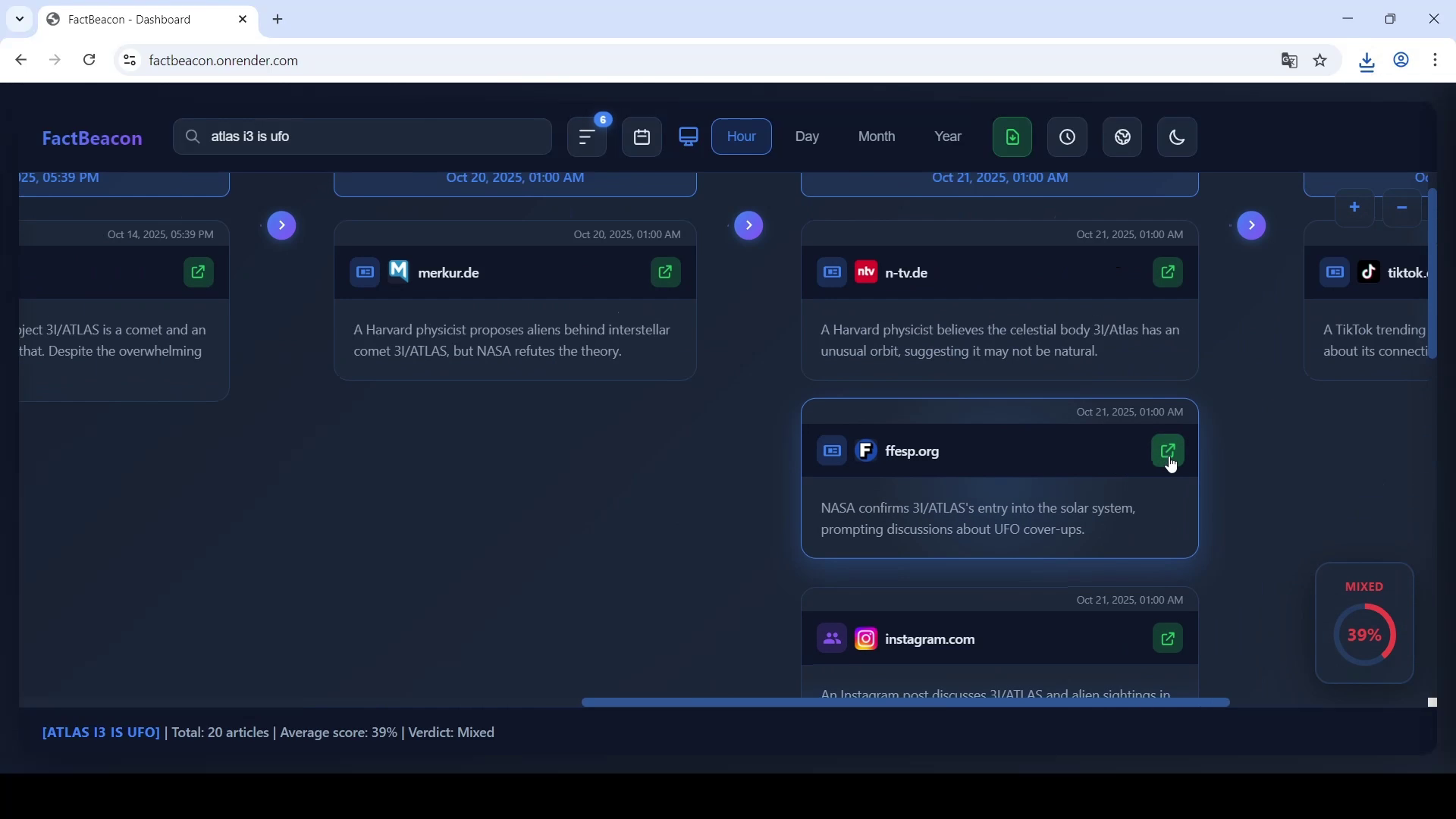The height and width of the screenshot is (819, 1456).
Task: Expand the arrow before Oct 20 column
Action: [281, 225]
